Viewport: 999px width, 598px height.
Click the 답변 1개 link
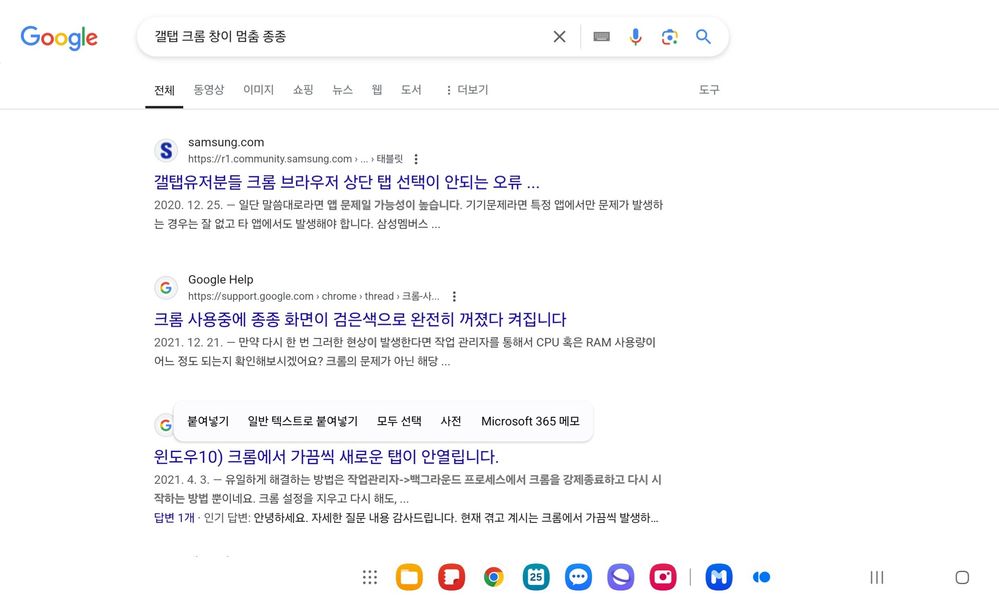coord(174,518)
